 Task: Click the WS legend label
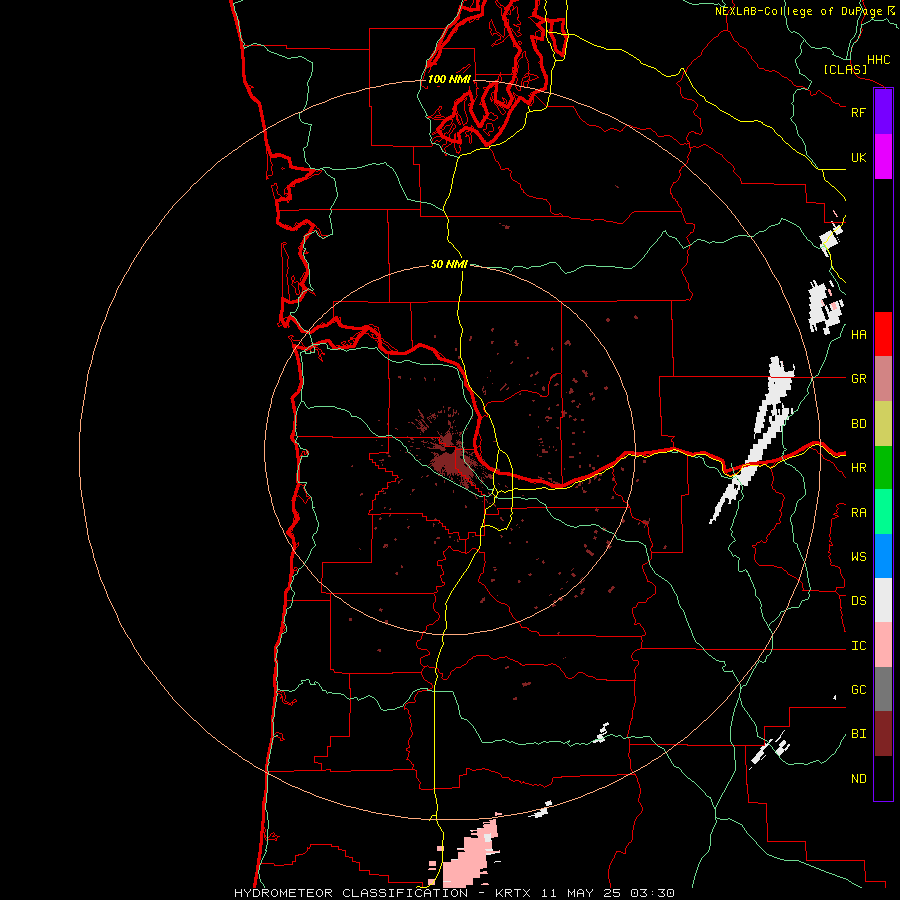pos(858,557)
